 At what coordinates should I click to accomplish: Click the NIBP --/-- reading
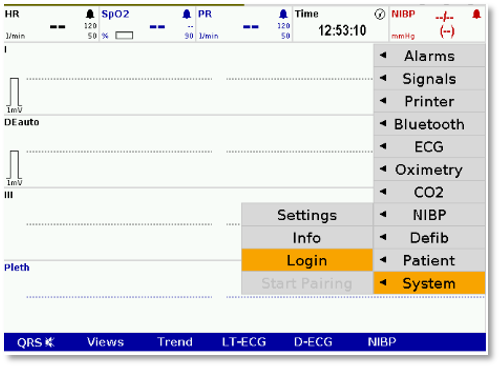pyautogui.click(x=445, y=17)
